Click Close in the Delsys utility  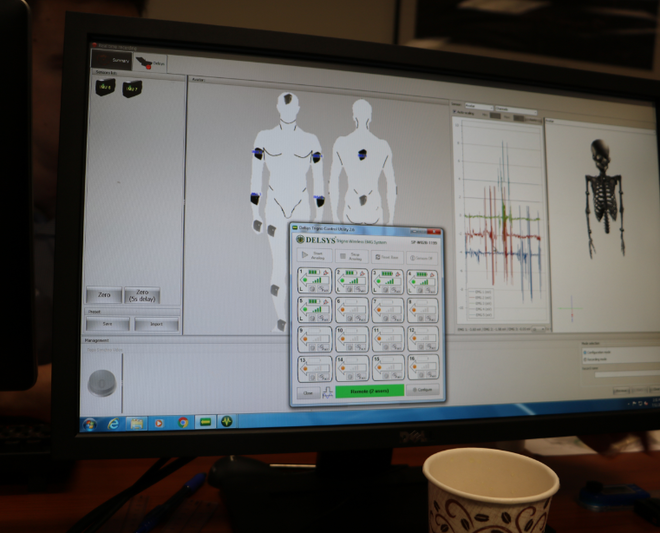308,393
